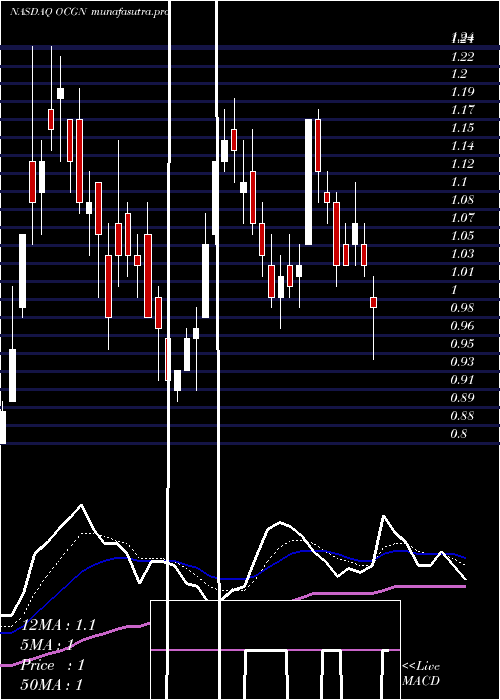Click the 1.2 price axis label
This screenshot has width=500, height=700.
[x=459, y=74]
